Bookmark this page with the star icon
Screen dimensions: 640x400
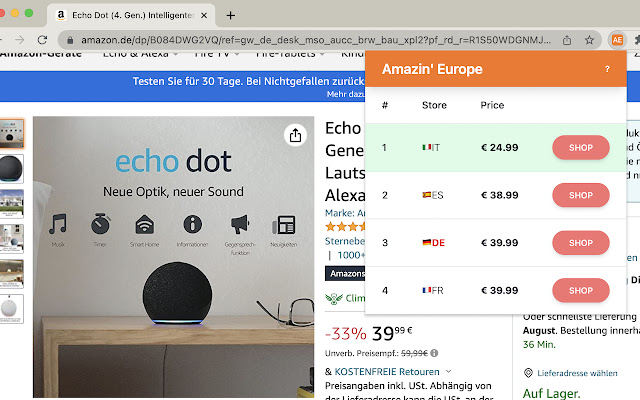point(590,40)
